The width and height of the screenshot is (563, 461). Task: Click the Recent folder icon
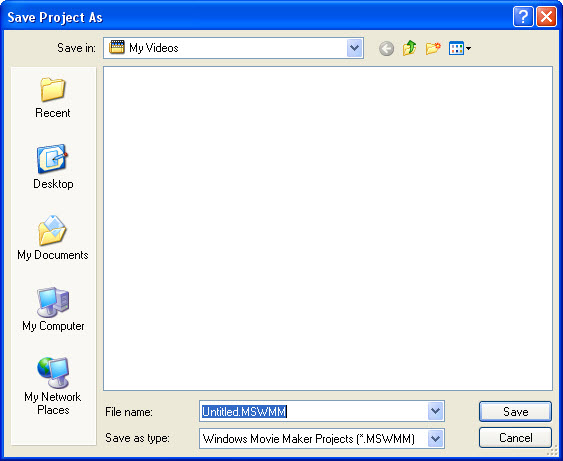[x=53, y=89]
